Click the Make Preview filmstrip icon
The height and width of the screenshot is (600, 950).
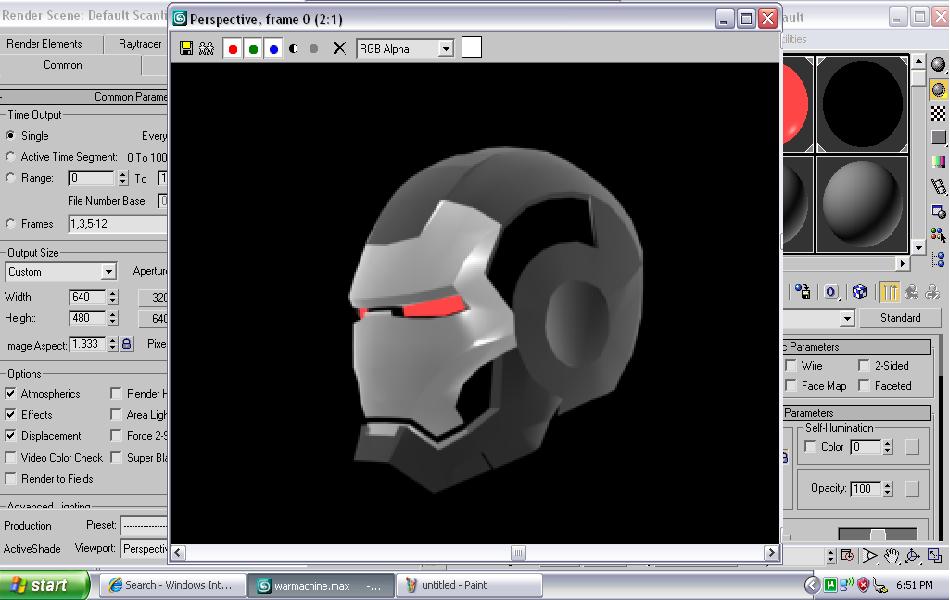pyautogui.click(x=938, y=187)
